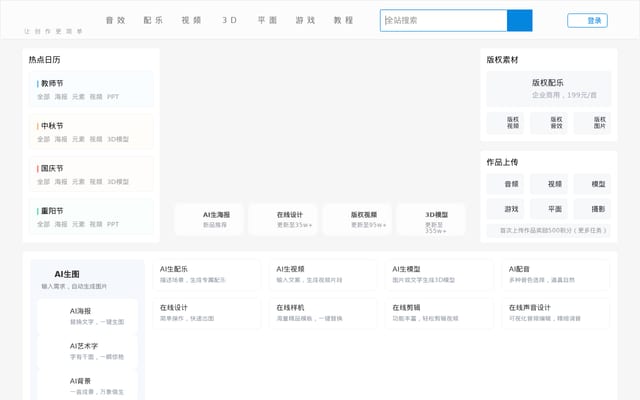Open the 在线设计 card with 简单操作 subtitle
This screenshot has height=400, width=640.
pos(207,313)
